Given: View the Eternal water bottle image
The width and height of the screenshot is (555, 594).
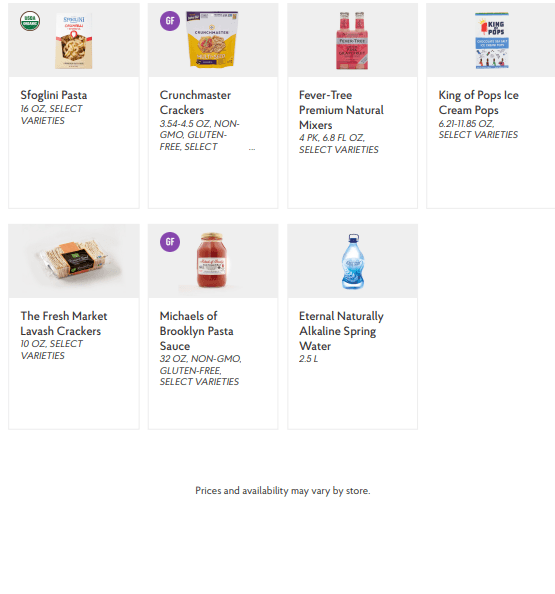Looking at the screenshot, I should point(353,261).
